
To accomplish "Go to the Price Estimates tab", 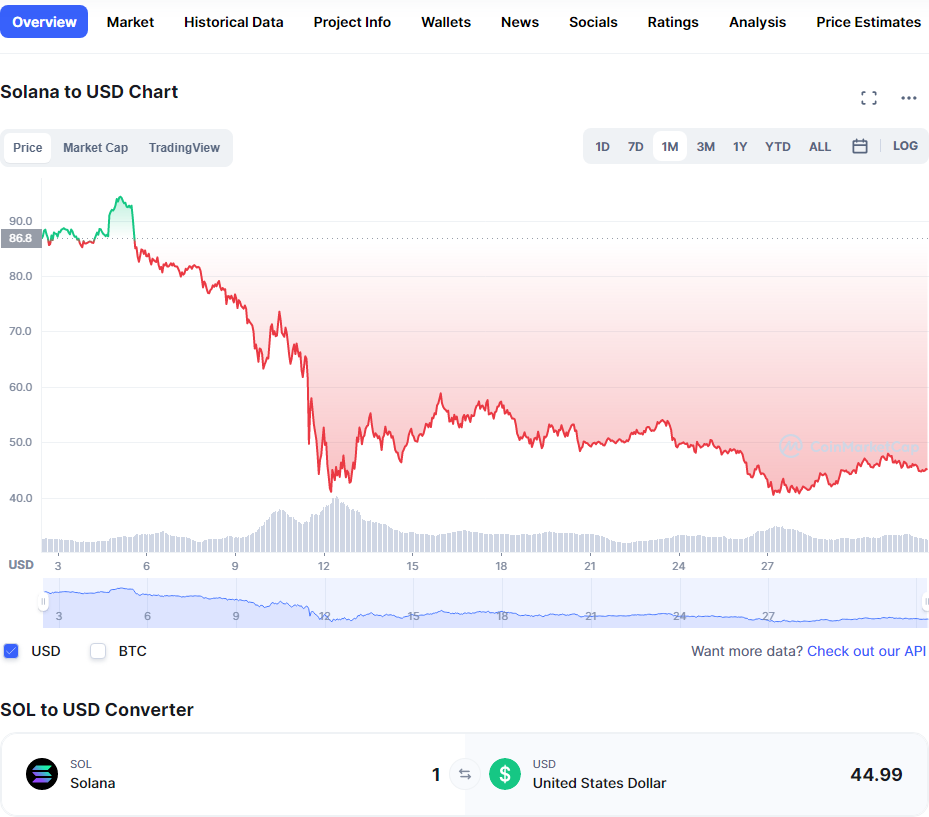I will pyautogui.click(x=868, y=22).
